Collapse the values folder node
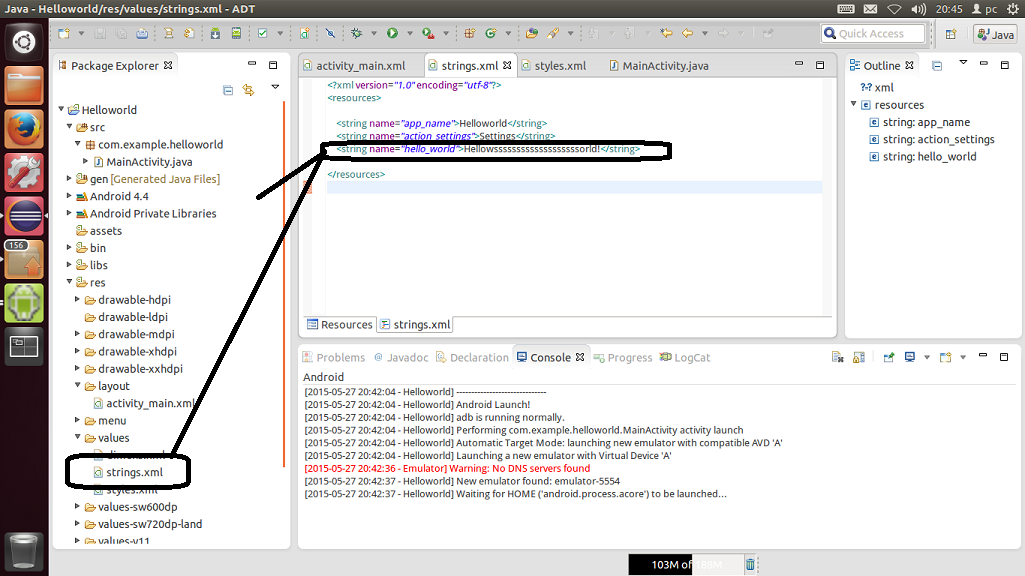Viewport: 1025px width, 576px height. point(77,437)
